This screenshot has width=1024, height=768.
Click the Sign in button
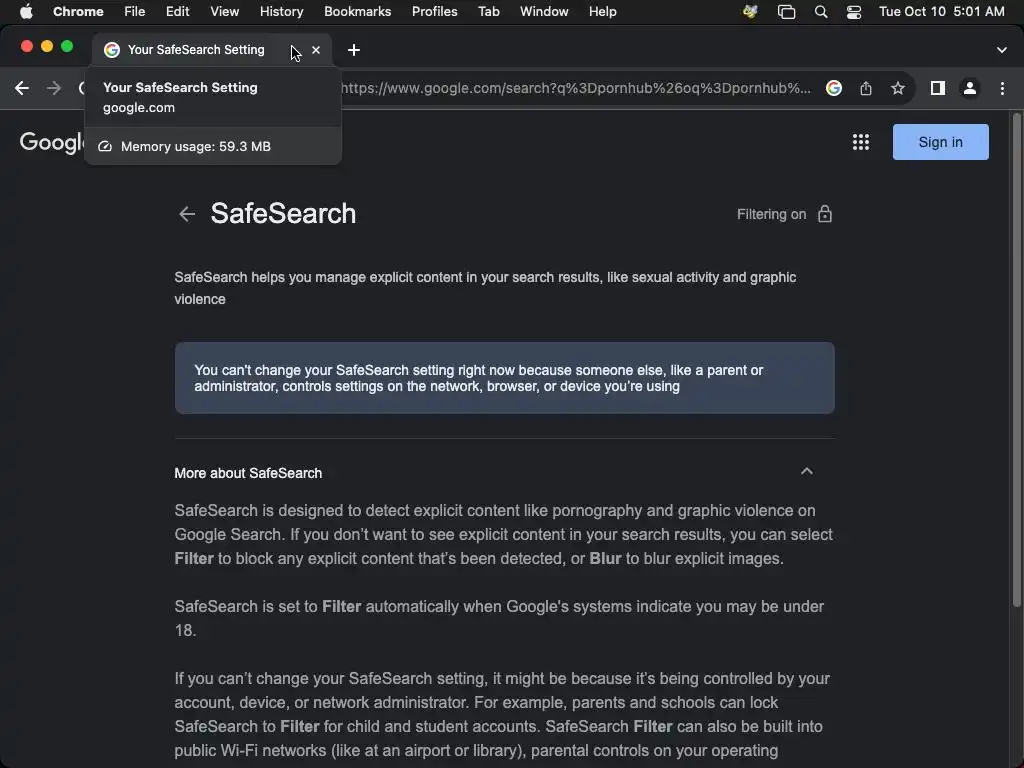940,142
